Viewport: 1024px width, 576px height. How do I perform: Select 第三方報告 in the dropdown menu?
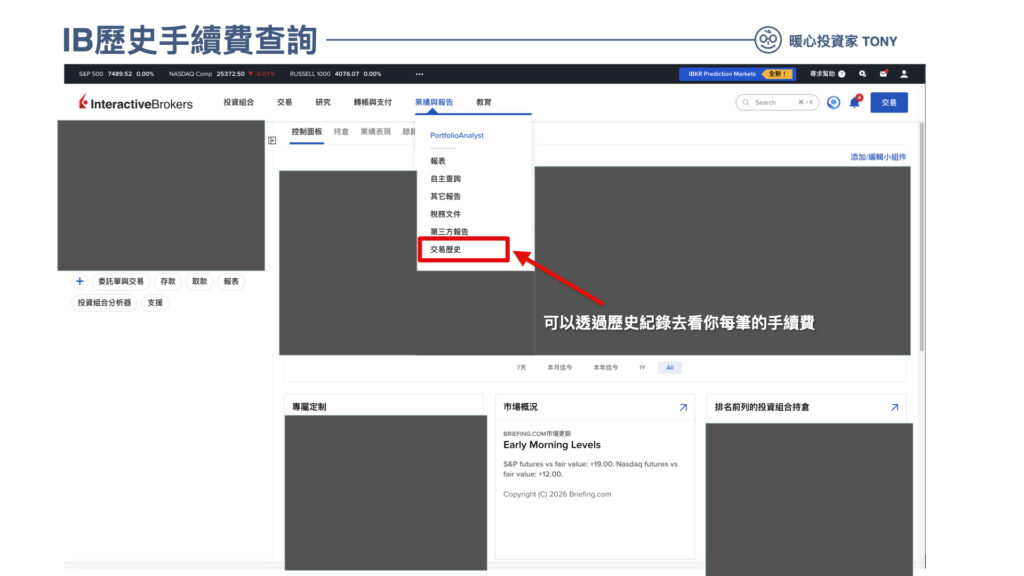[x=449, y=231]
